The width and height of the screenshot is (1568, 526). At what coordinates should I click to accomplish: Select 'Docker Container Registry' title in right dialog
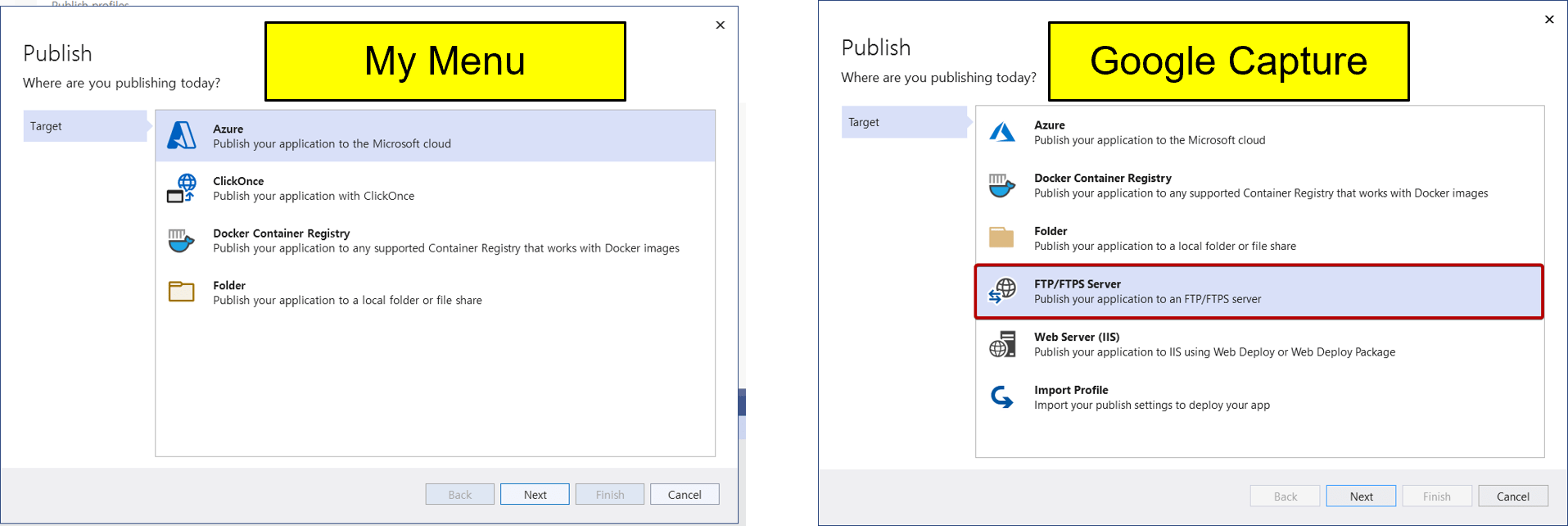pos(1103,178)
